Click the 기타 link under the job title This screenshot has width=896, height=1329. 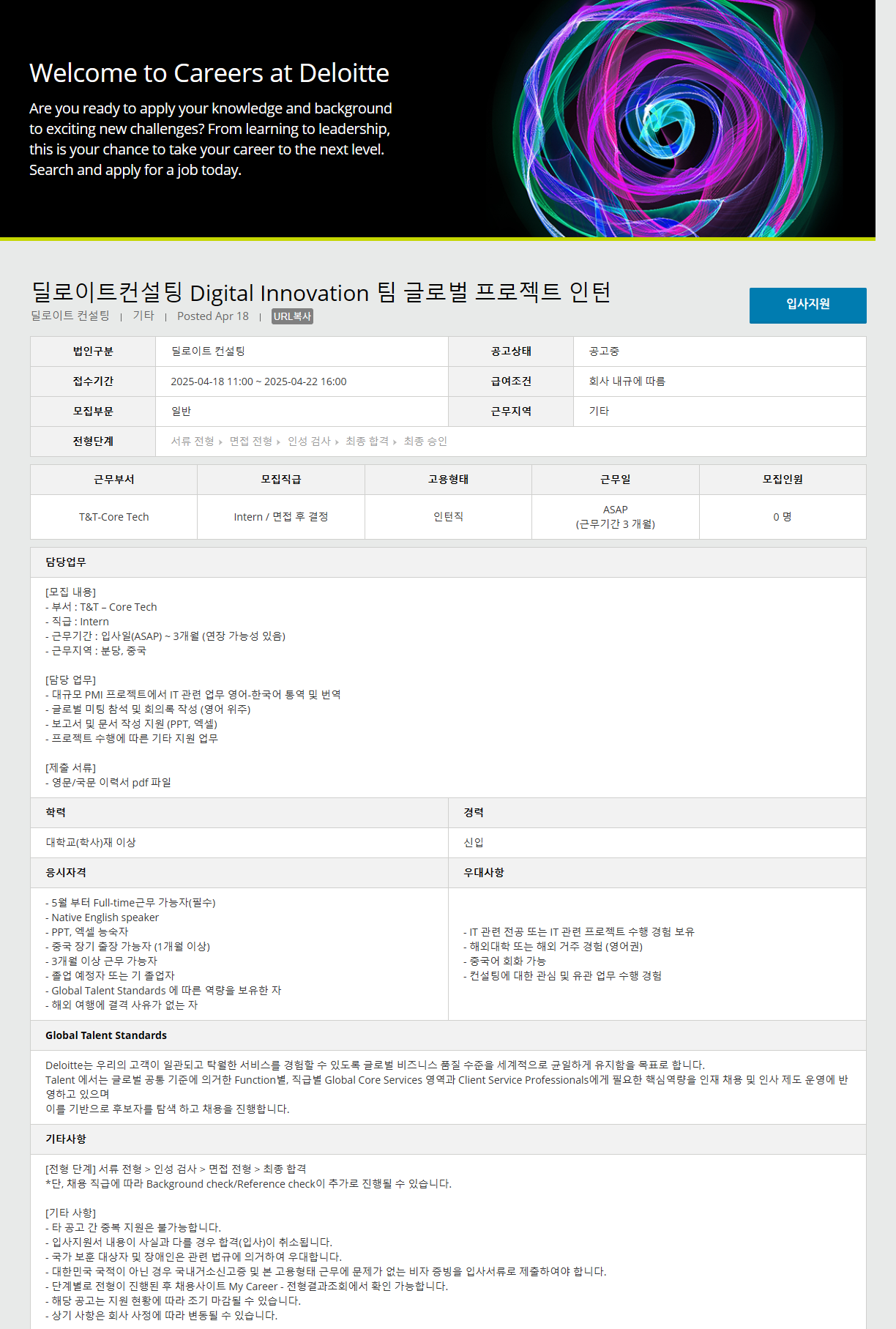143,316
